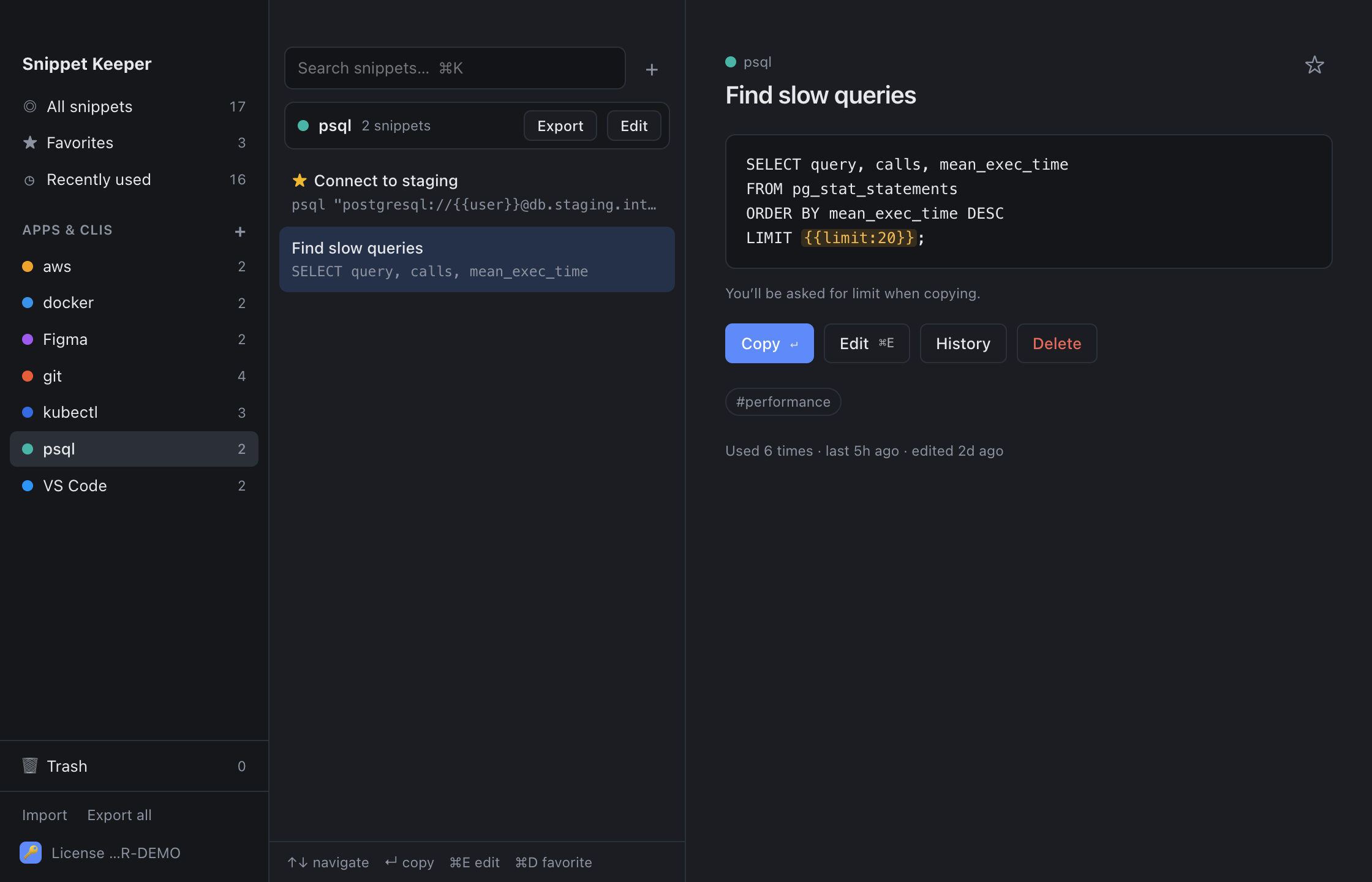This screenshot has width=1372, height=882.
Task: Click the All snippets count 17
Action: click(x=238, y=107)
